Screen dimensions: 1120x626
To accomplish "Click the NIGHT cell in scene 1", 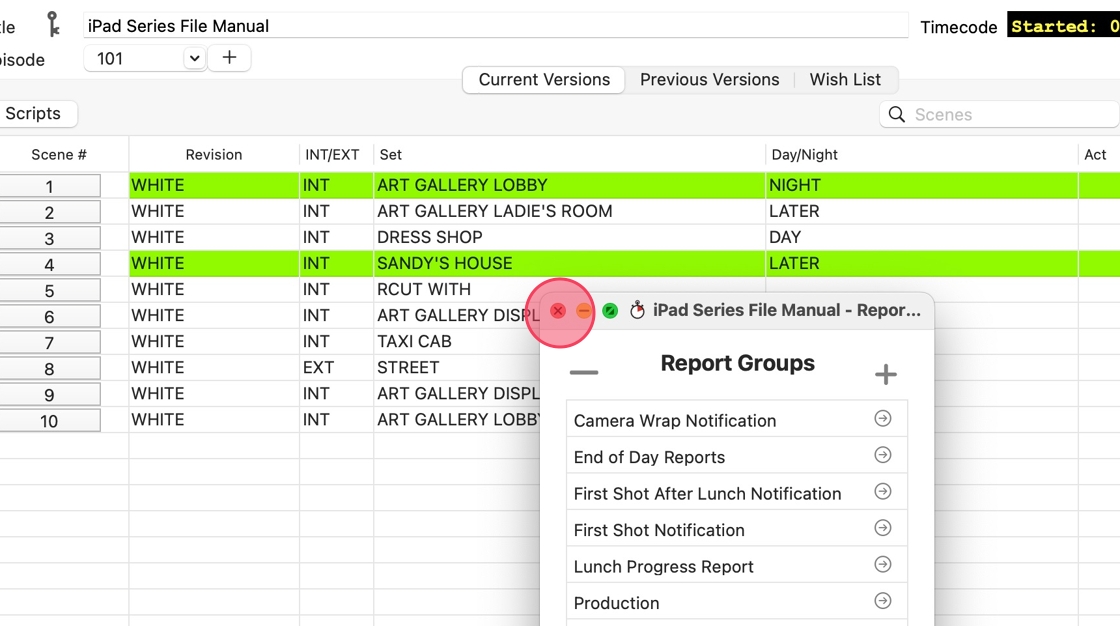I will (x=921, y=185).
